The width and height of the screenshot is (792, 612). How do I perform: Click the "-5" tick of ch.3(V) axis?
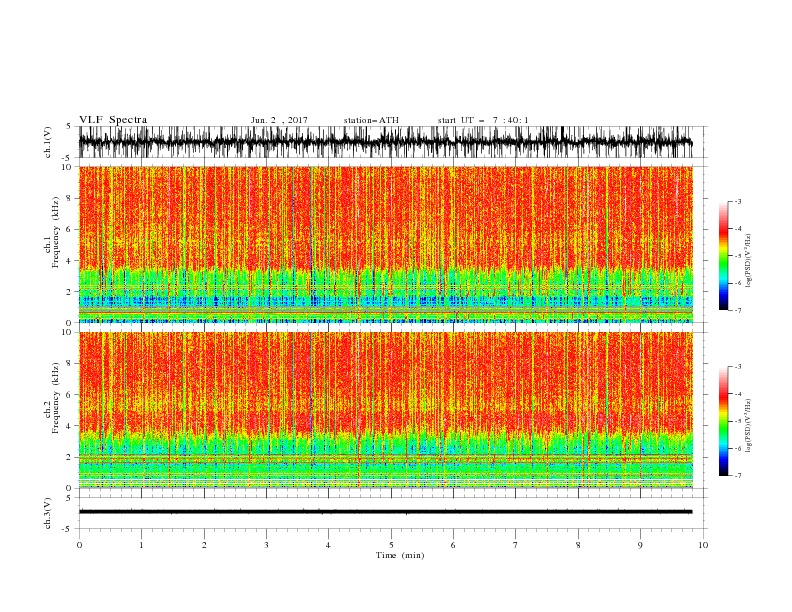tap(68, 529)
